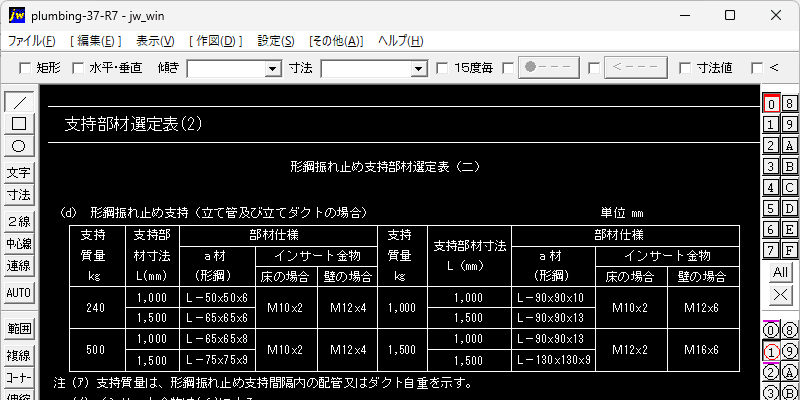This screenshot has width=800, height=400.
Task: Select layer group 8 circle button
Action: 789,331
